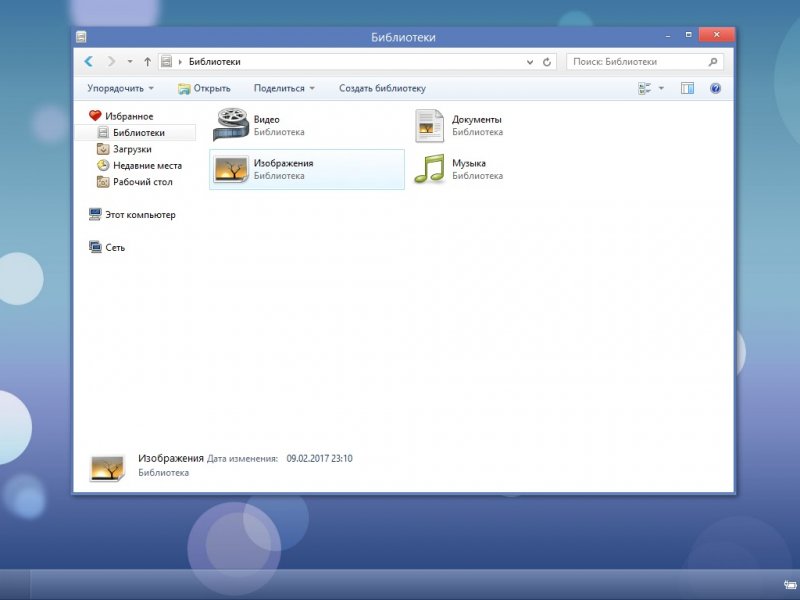Toggle the preview pane button
Screen dimensions: 800x600
click(687, 88)
